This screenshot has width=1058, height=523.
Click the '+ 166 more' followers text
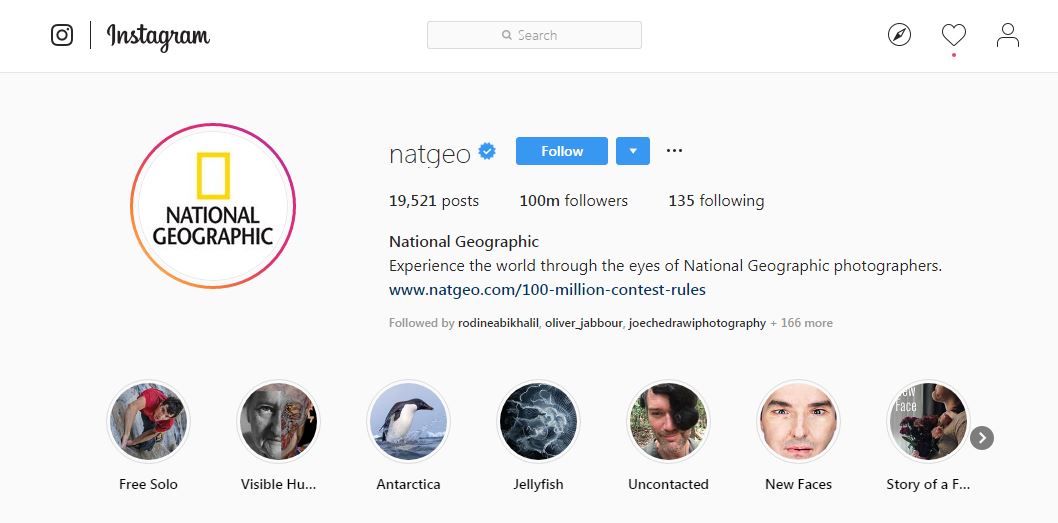click(802, 323)
